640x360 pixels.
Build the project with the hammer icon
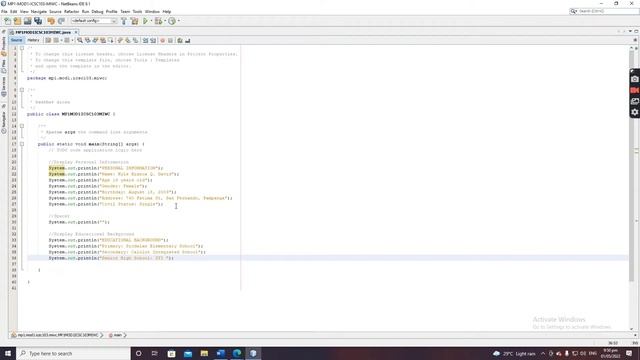[124, 21]
